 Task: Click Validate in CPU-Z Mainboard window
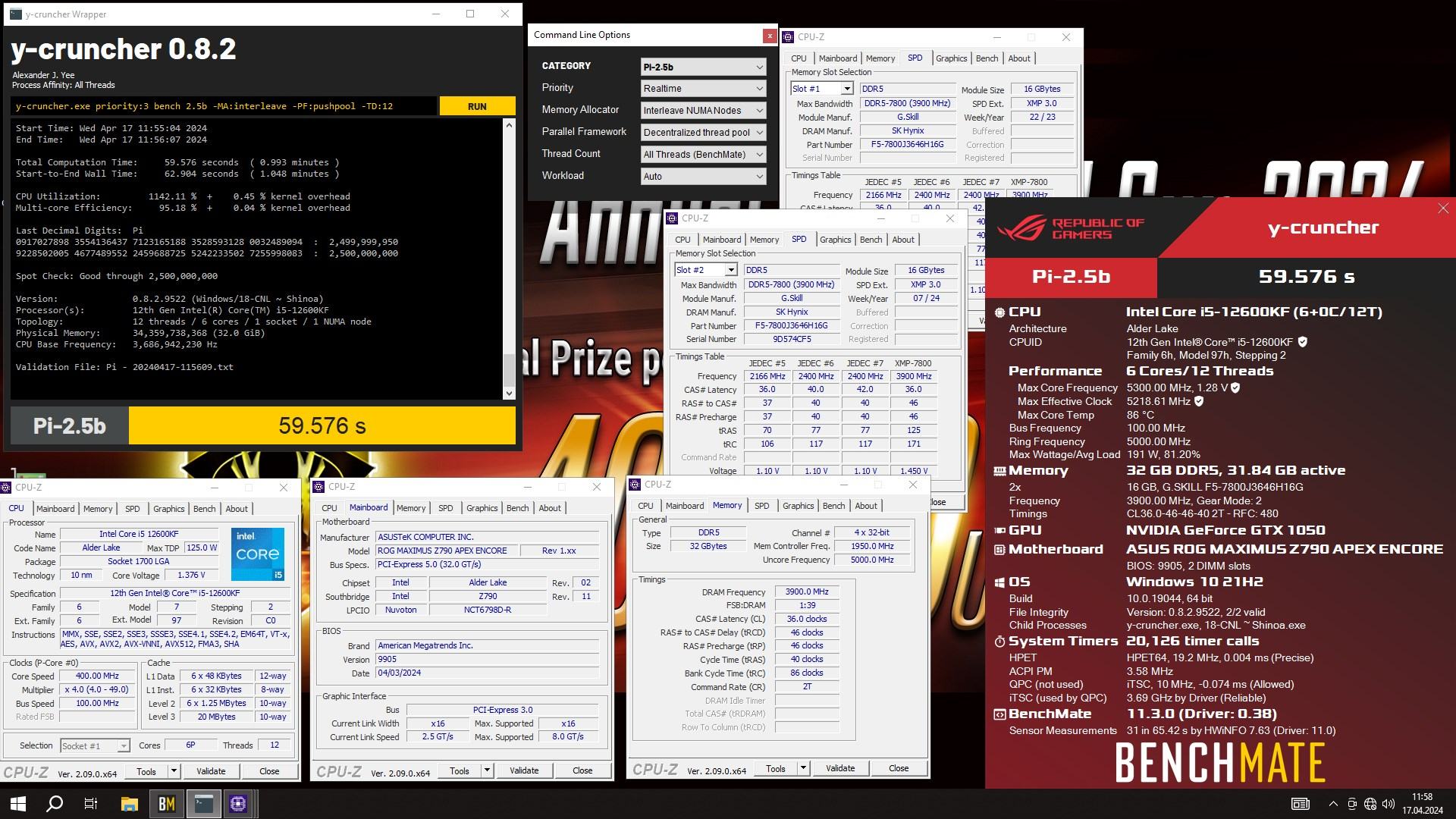(x=524, y=770)
